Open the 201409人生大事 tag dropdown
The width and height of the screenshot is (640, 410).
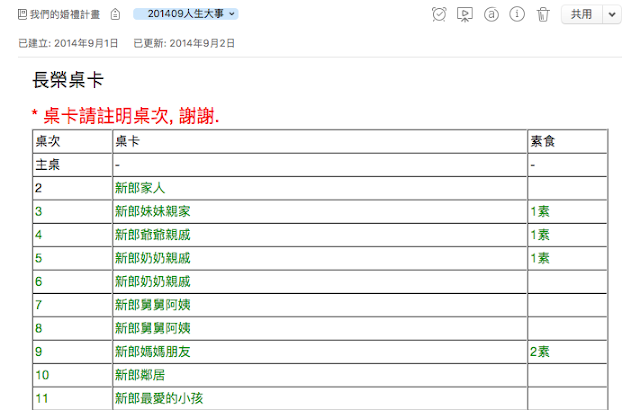pos(186,14)
